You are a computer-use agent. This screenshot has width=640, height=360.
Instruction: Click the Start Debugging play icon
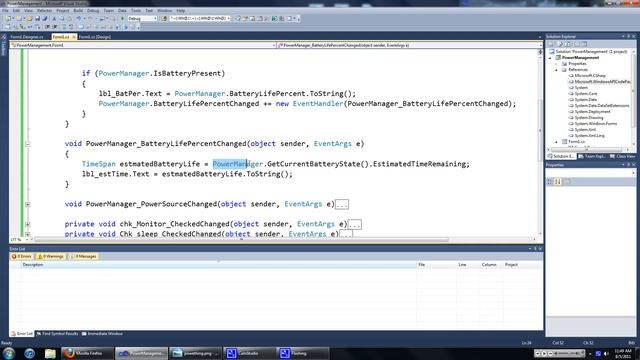tap(122, 18)
